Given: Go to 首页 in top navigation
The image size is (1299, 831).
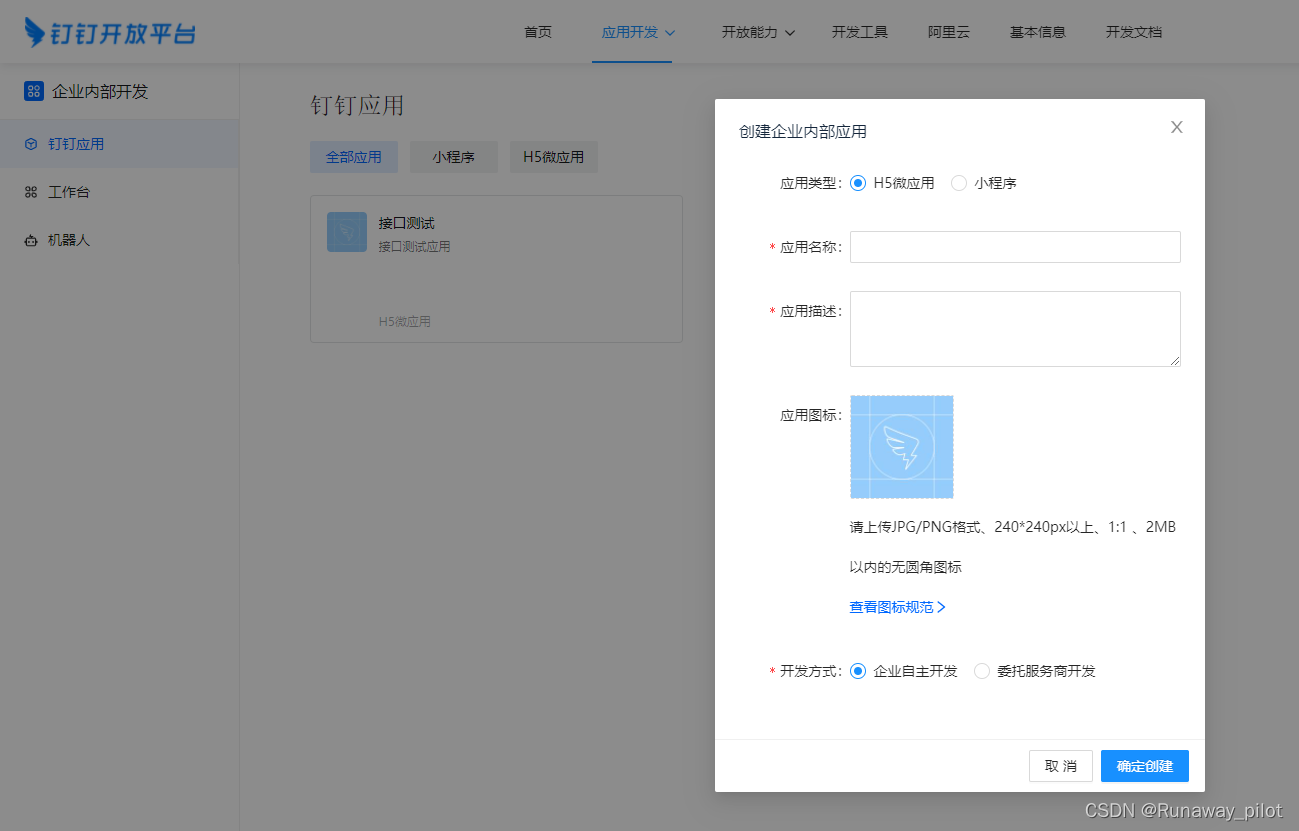Looking at the screenshot, I should tap(538, 32).
